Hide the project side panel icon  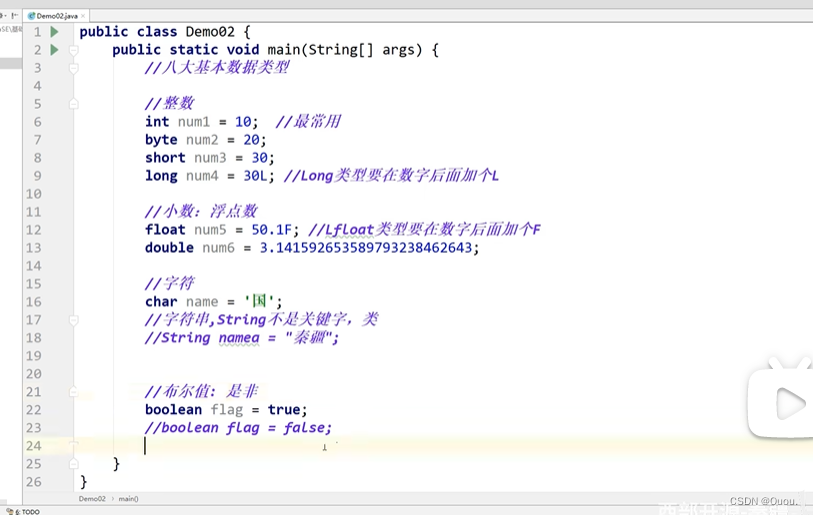coord(15,16)
